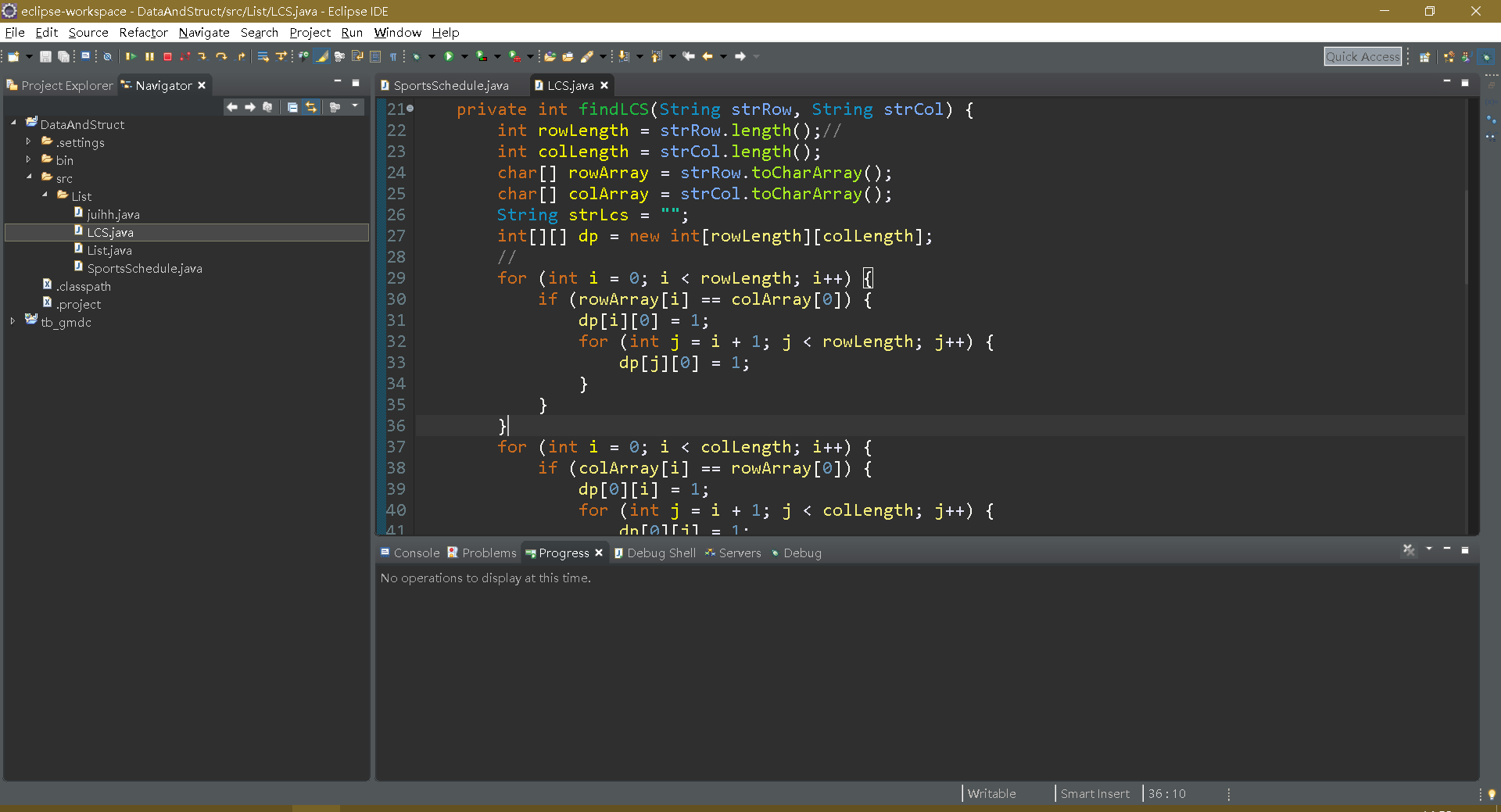Switch to the Servers tab
The width and height of the screenshot is (1501, 812).
coord(733,553)
